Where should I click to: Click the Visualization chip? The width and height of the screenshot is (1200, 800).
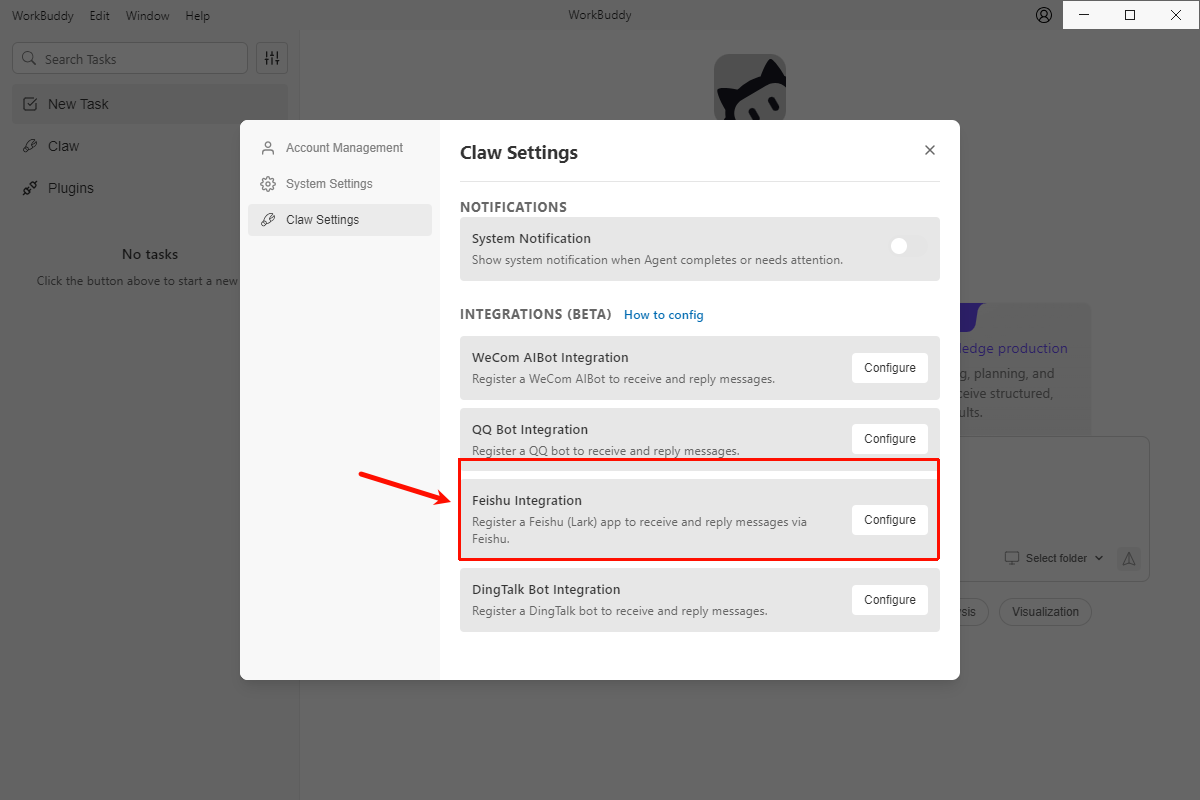[x=1045, y=612]
